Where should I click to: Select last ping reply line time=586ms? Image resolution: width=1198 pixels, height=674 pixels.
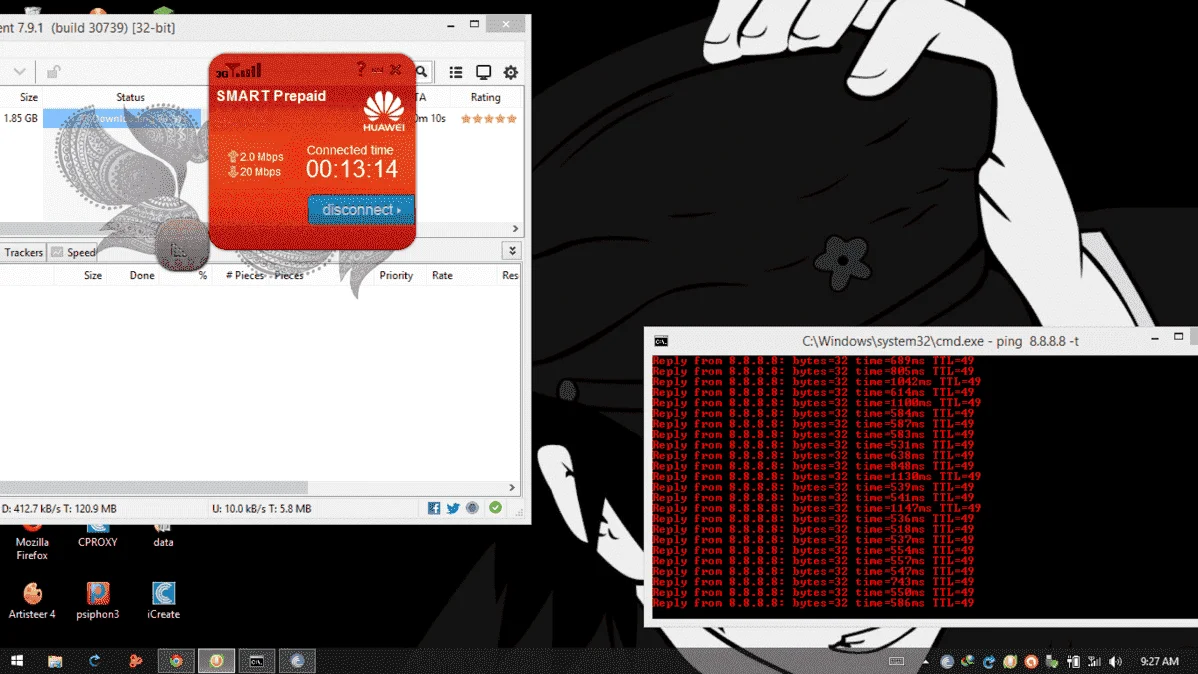pyautogui.click(x=813, y=603)
